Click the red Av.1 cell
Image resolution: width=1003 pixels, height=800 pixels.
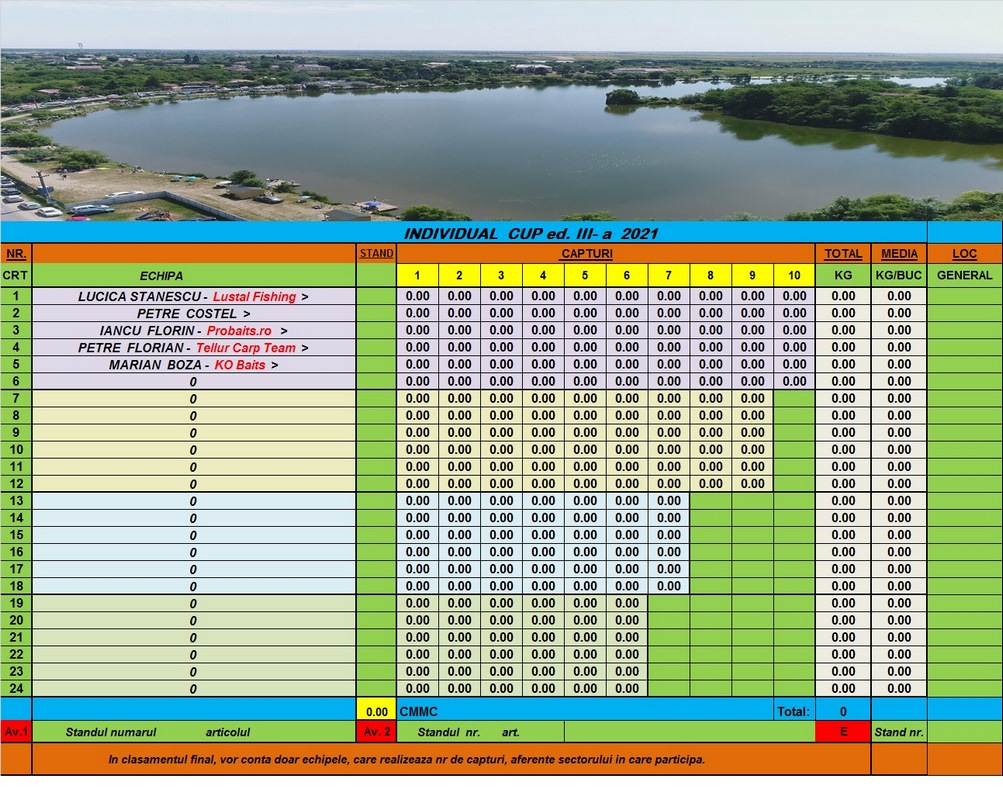16,732
